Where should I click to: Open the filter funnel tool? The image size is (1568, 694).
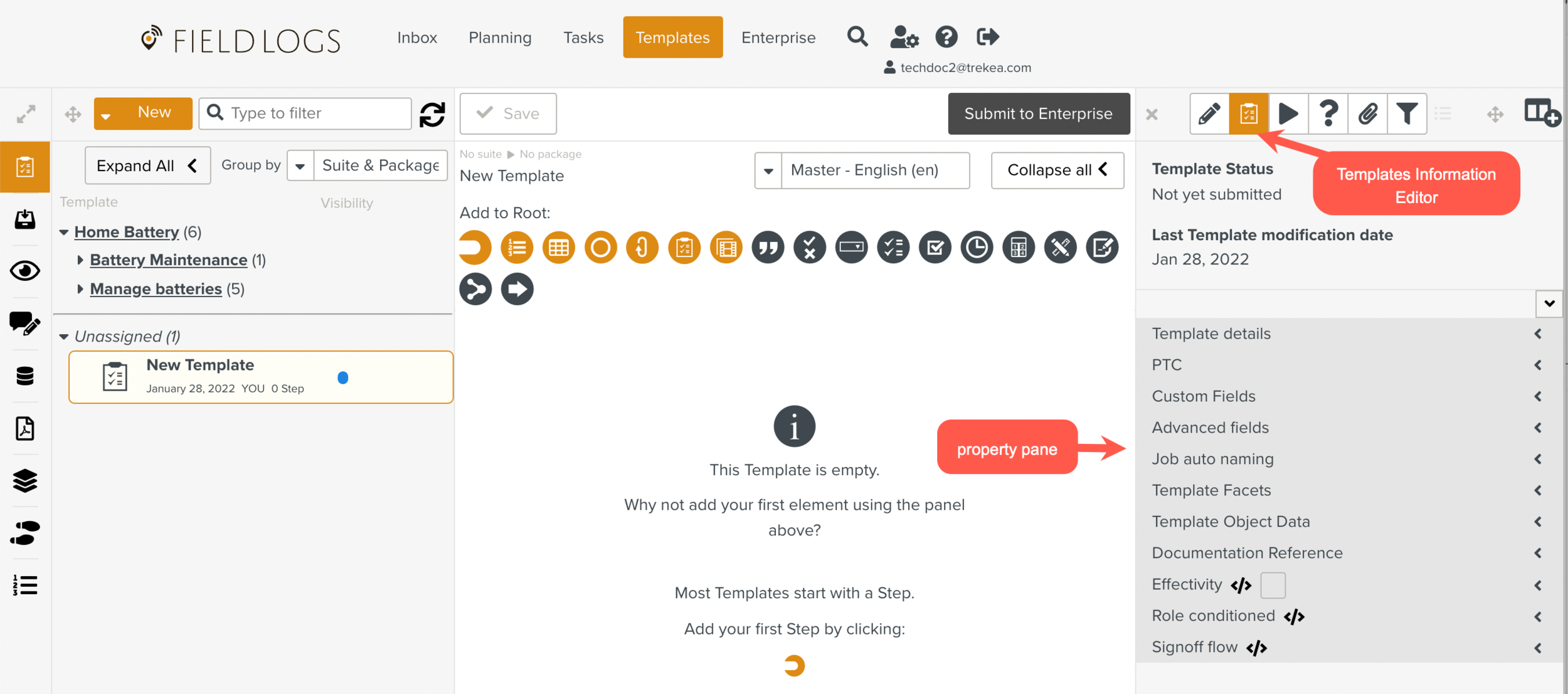click(1407, 113)
